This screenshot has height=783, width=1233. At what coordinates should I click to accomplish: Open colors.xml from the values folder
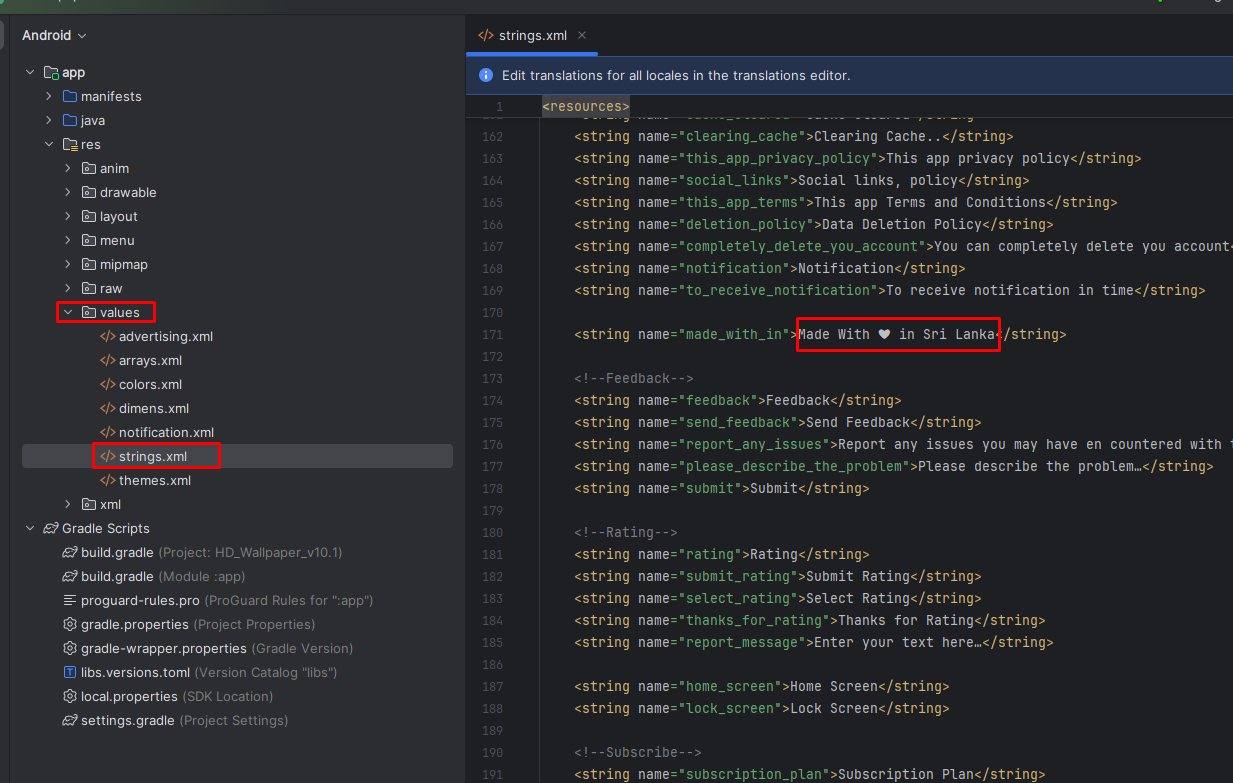(150, 385)
